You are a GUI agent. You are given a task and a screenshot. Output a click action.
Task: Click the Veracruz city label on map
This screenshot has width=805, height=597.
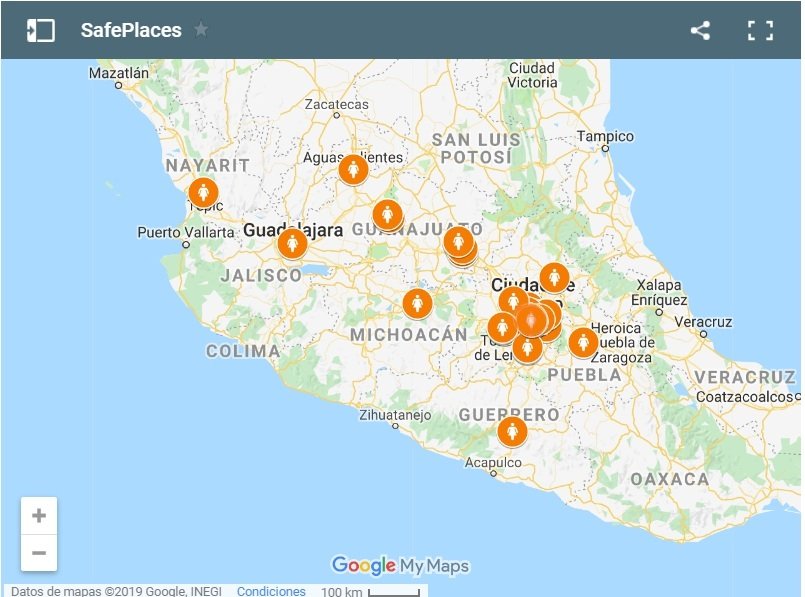click(703, 322)
